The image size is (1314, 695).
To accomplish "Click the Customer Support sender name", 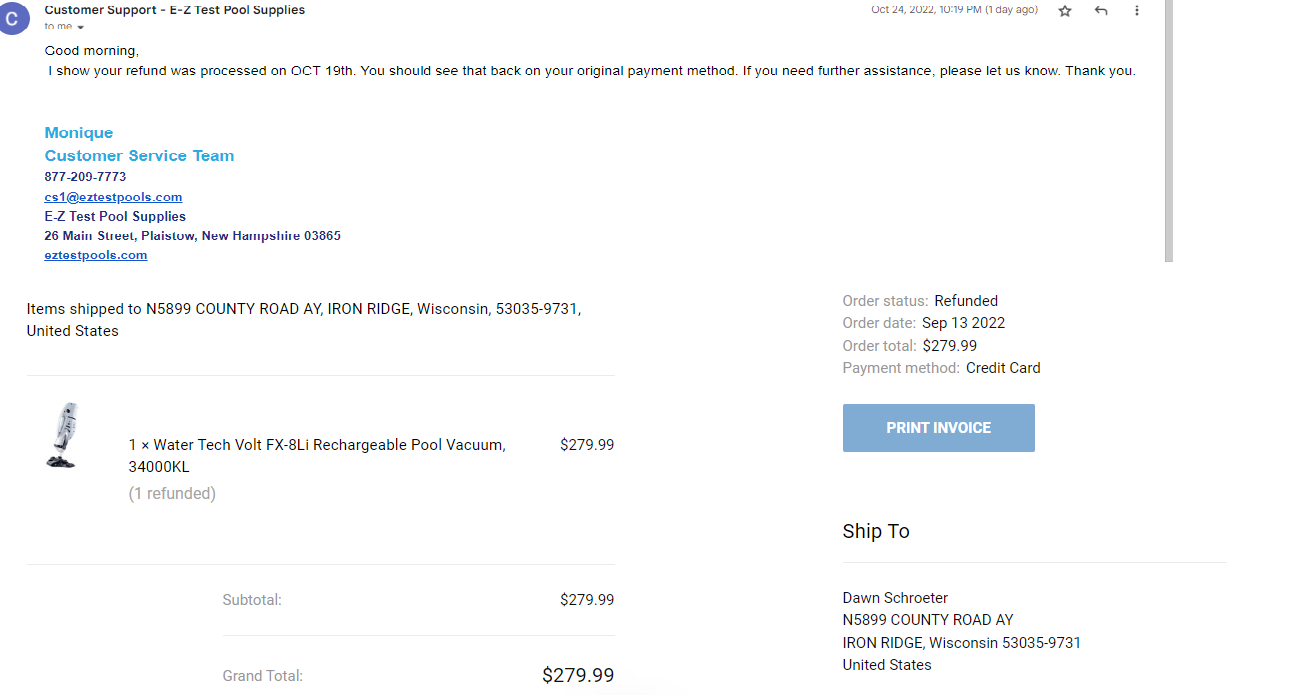I will [x=175, y=10].
